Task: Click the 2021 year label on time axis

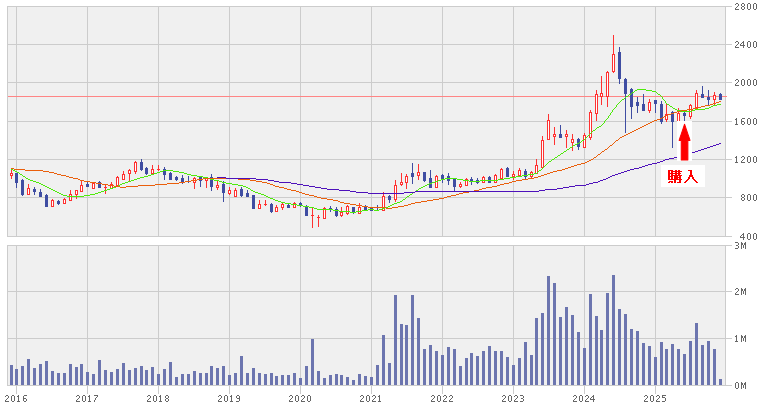Action: [371, 398]
